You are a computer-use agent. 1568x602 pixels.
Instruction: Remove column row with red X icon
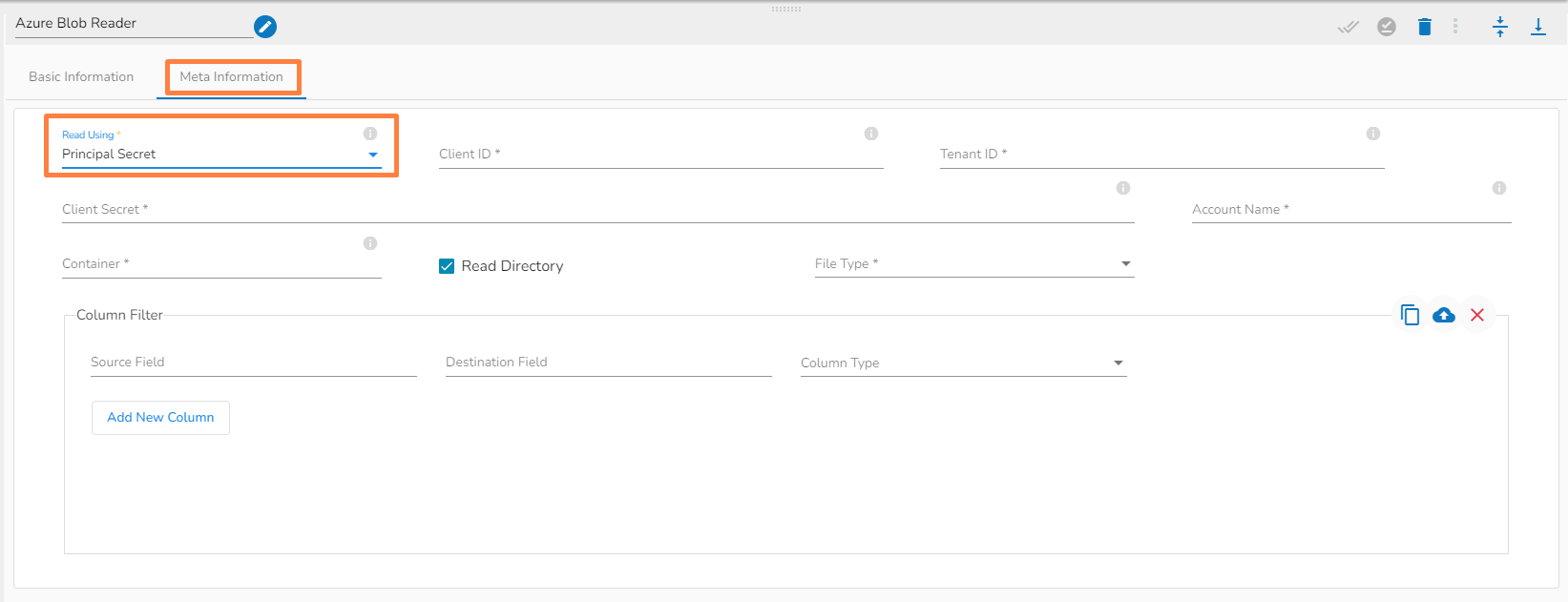tap(1477, 315)
